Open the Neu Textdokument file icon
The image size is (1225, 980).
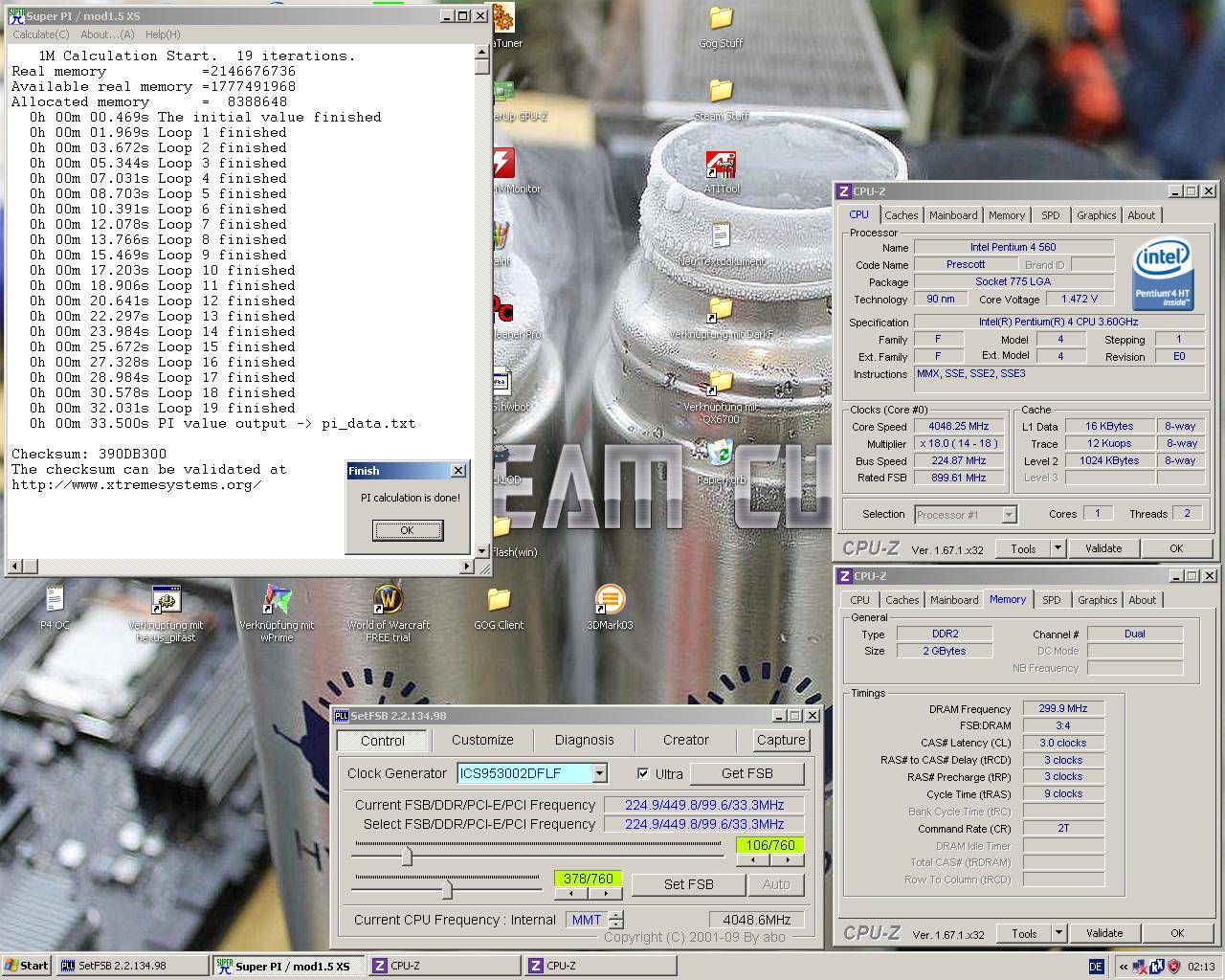pyautogui.click(x=721, y=236)
